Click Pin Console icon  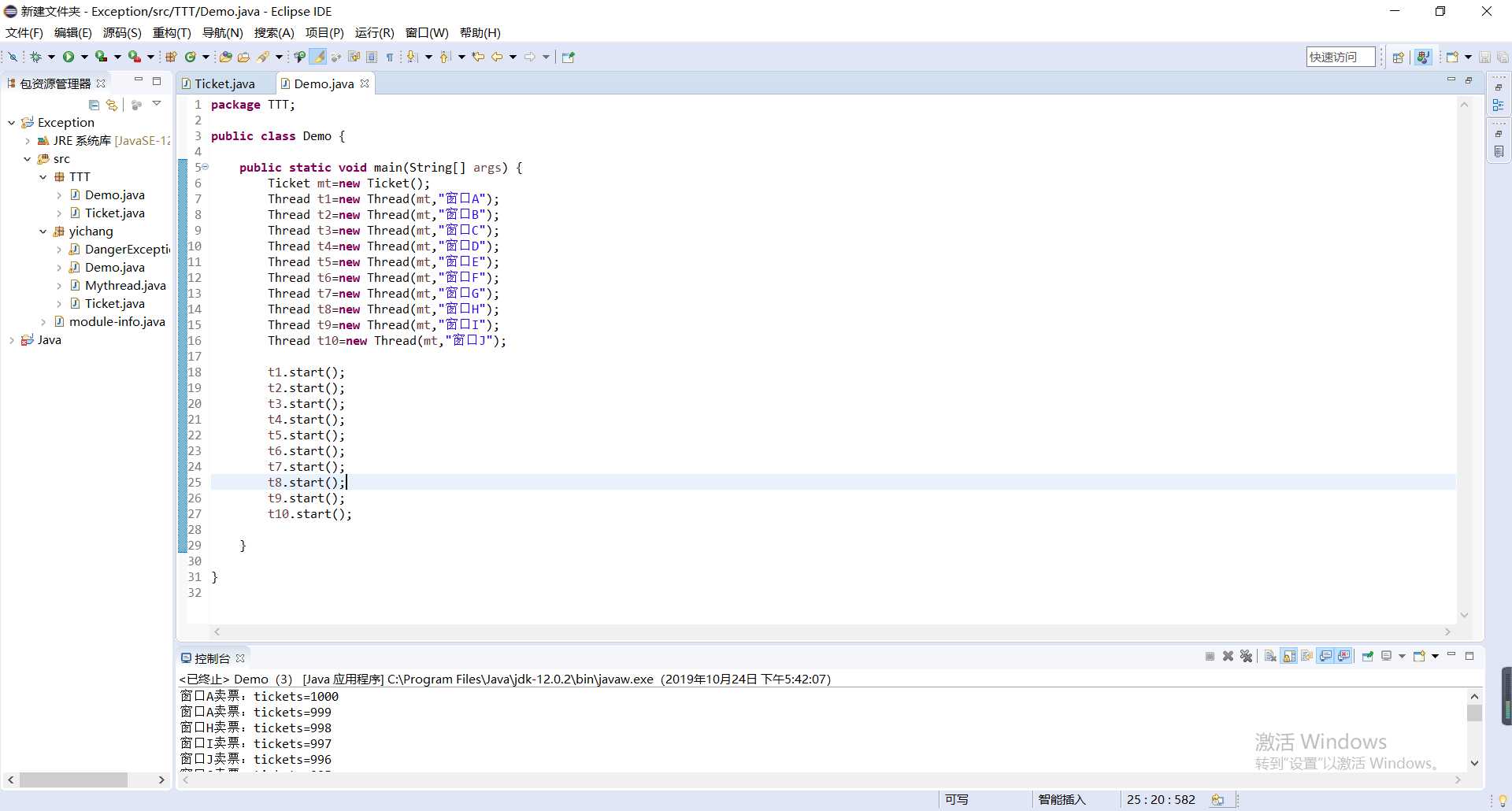coord(1368,657)
